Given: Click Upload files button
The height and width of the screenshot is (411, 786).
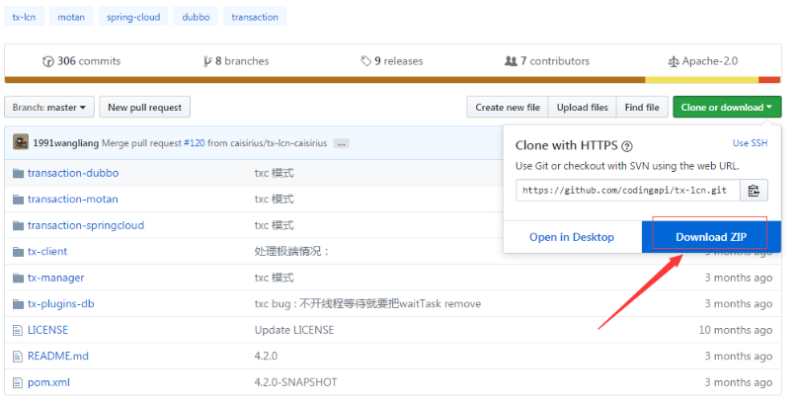Looking at the screenshot, I should tap(582, 107).
